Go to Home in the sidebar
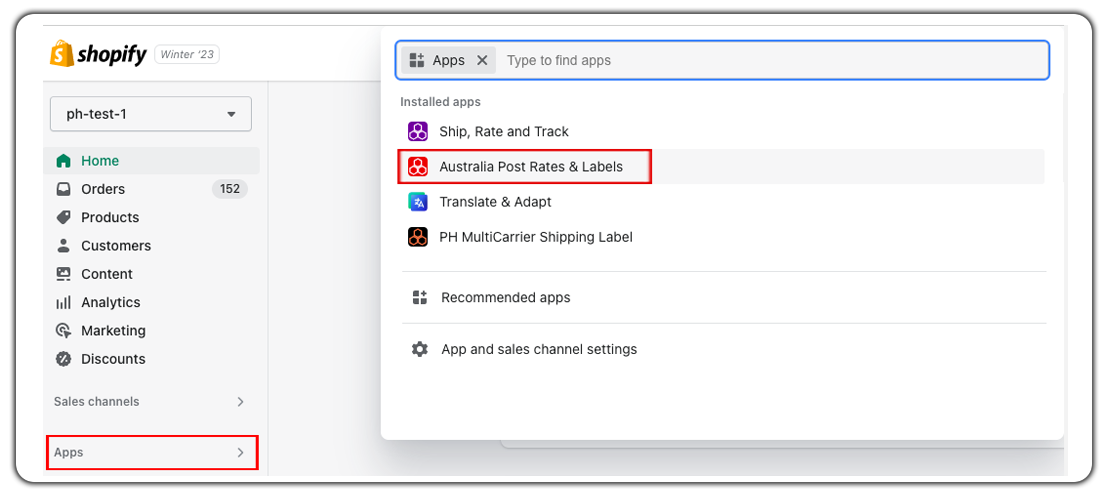 pos(151,161)
